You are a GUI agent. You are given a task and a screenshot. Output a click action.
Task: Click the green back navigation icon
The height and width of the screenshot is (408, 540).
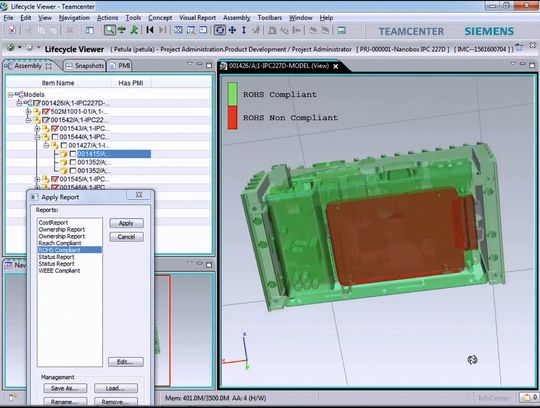click(11, 48)
